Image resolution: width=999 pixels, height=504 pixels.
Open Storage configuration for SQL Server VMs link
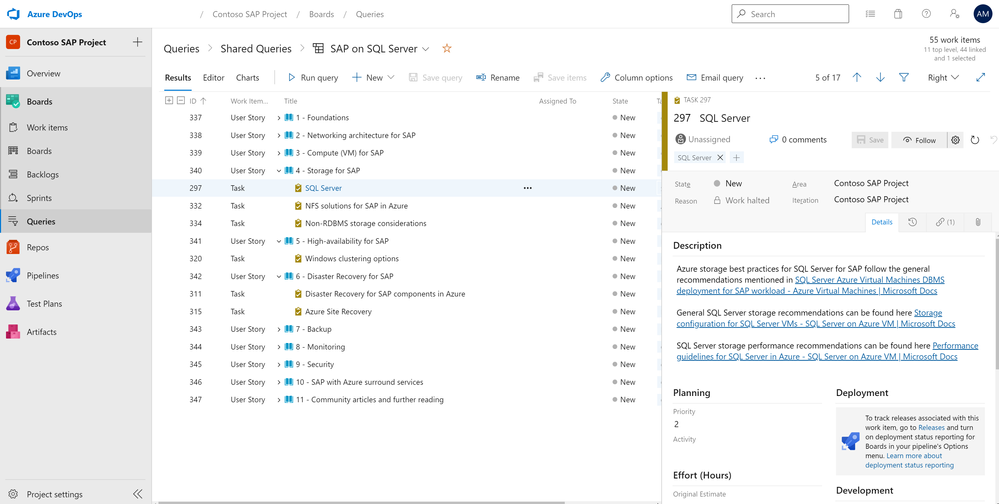[816, 319]
